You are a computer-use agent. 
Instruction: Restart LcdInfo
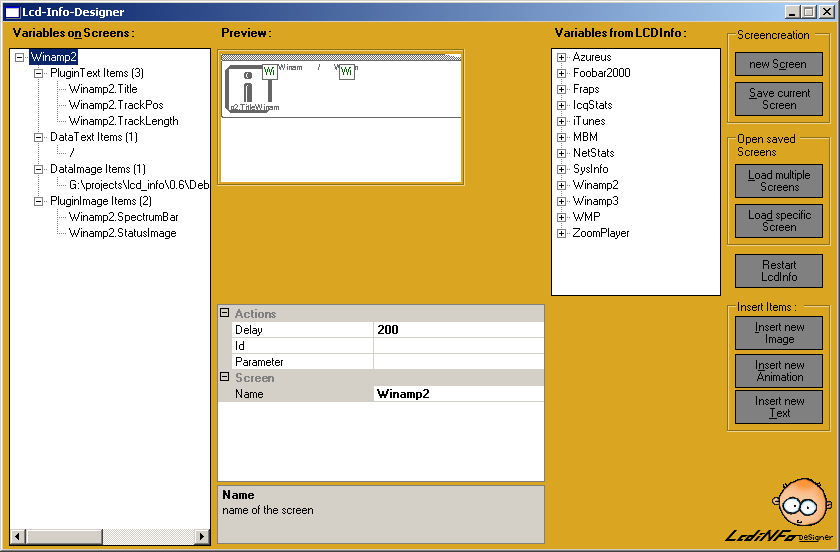click(x=778, y=271)
